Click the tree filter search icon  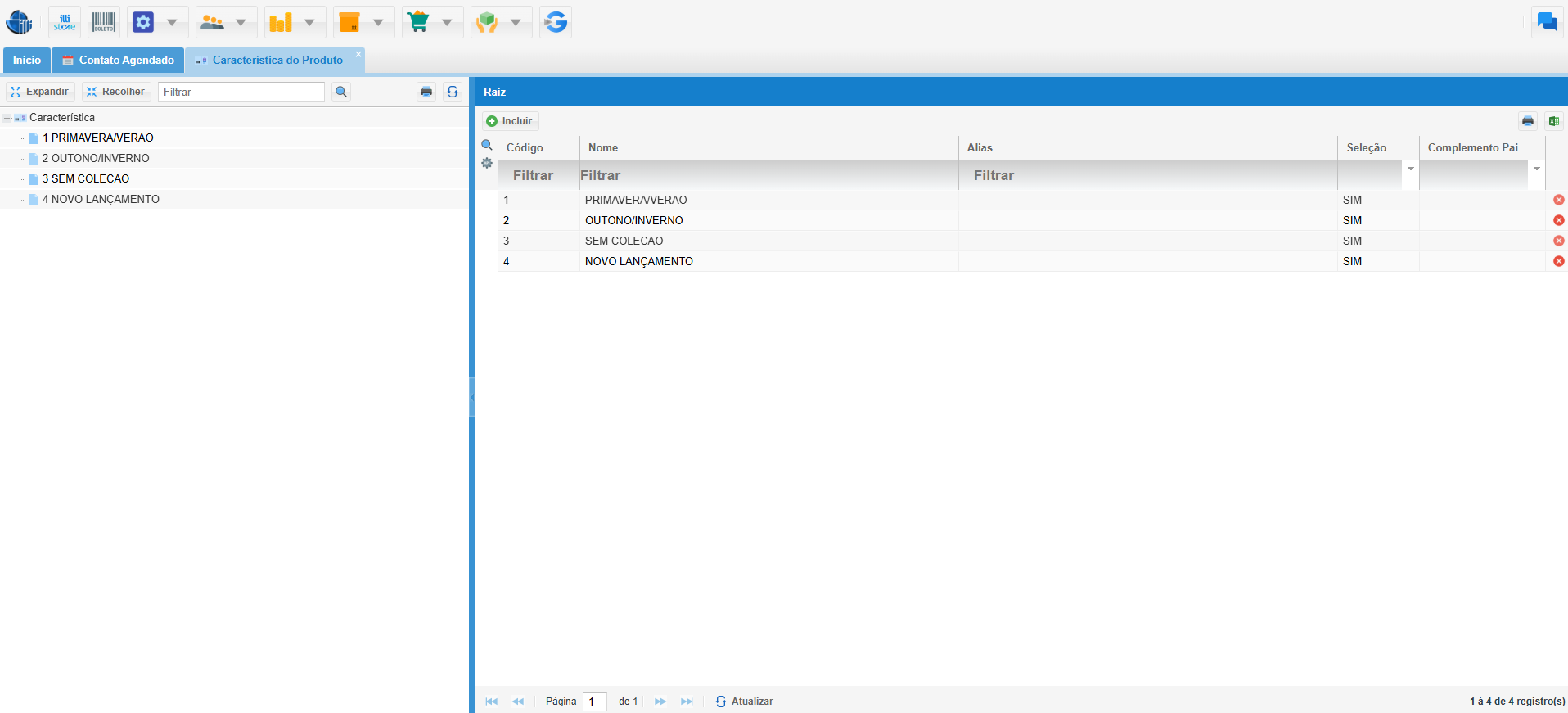[341, 92]
